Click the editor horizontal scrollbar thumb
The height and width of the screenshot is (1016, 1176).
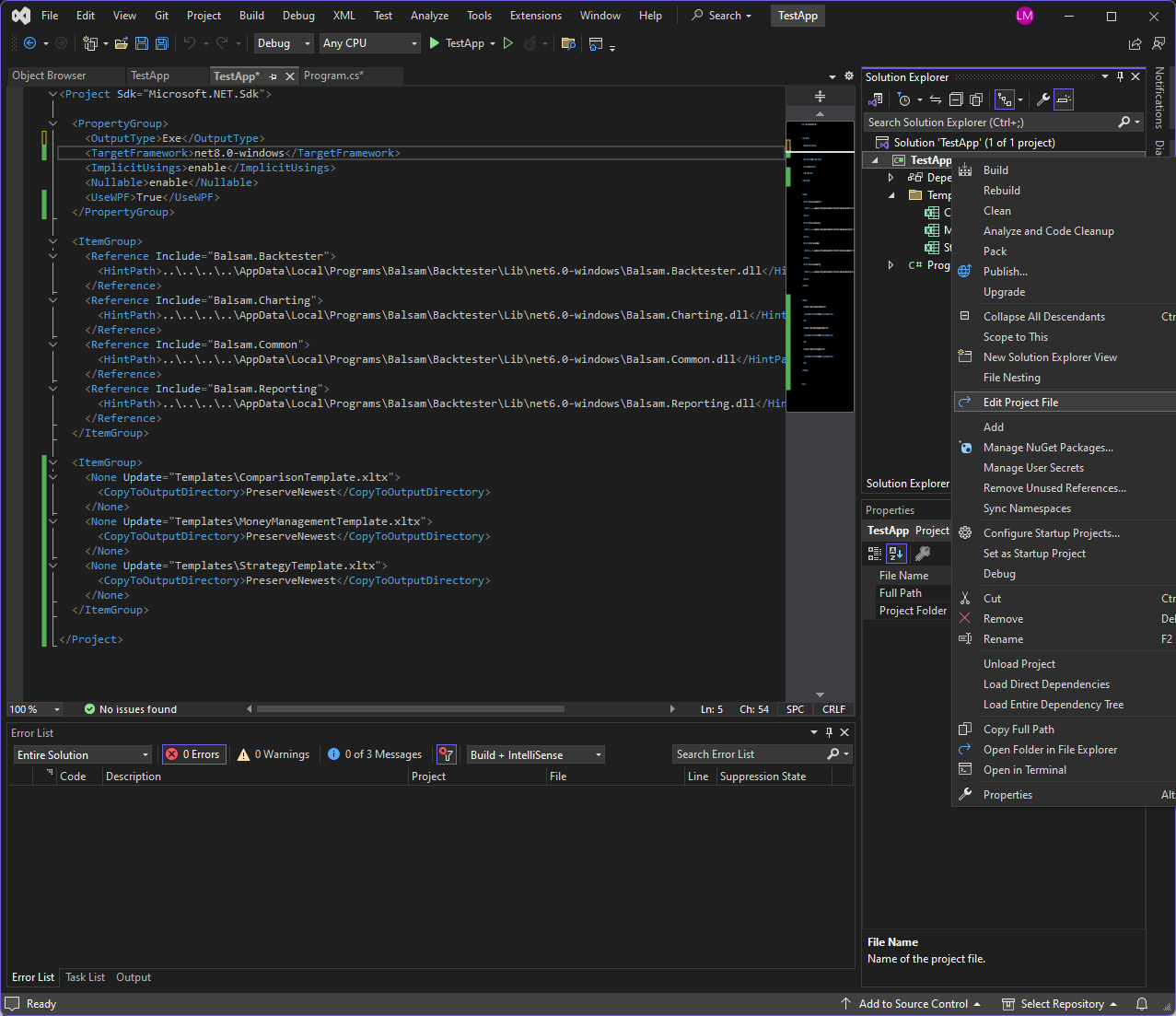(x=410, y=709)
